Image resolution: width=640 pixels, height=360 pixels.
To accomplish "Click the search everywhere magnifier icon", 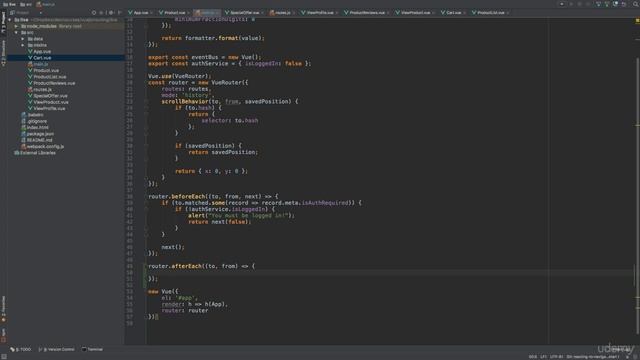I will (636, 4).
